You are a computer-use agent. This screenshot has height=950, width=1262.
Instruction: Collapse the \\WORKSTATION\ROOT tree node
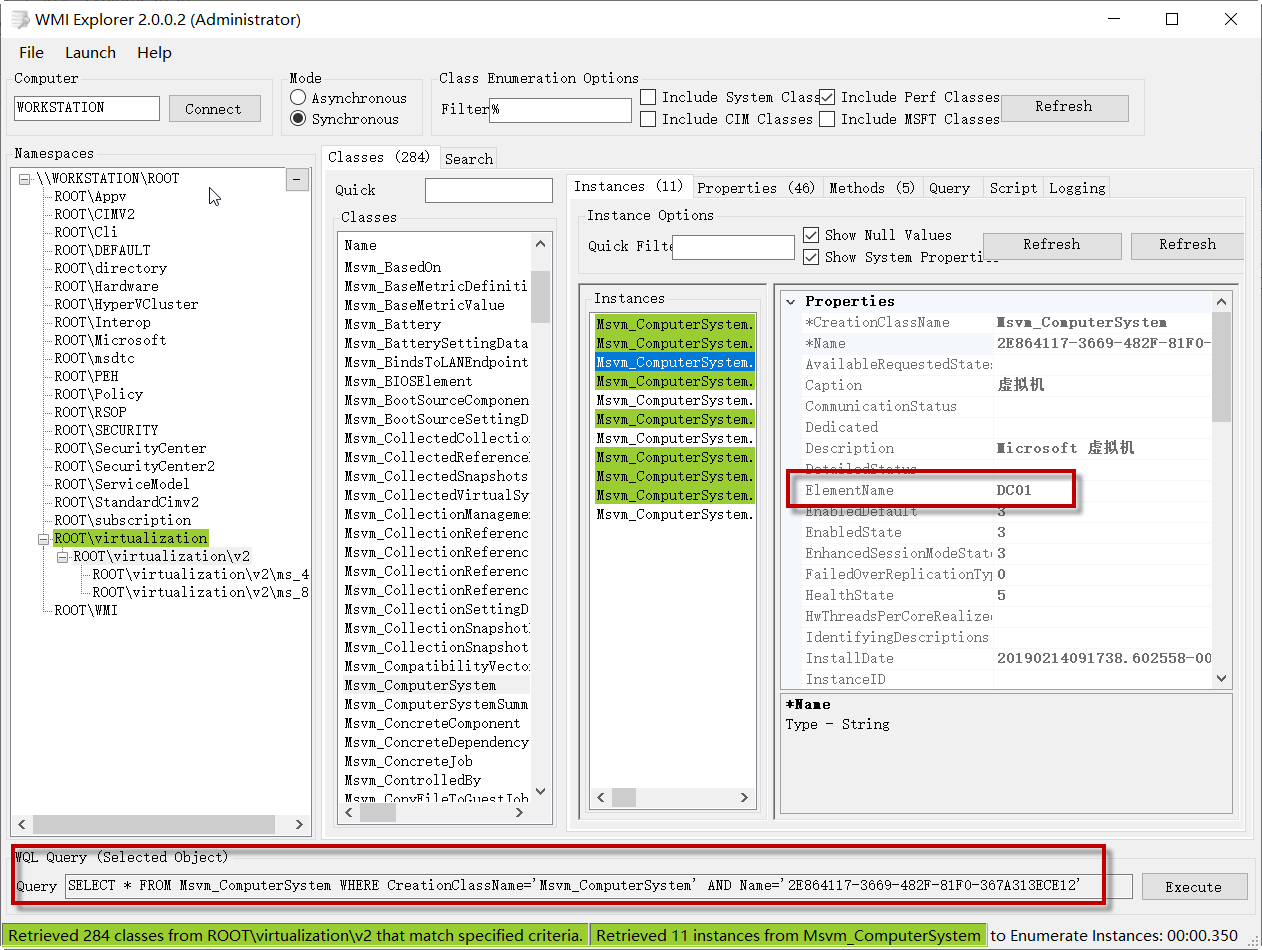click(x=25, y=179)
